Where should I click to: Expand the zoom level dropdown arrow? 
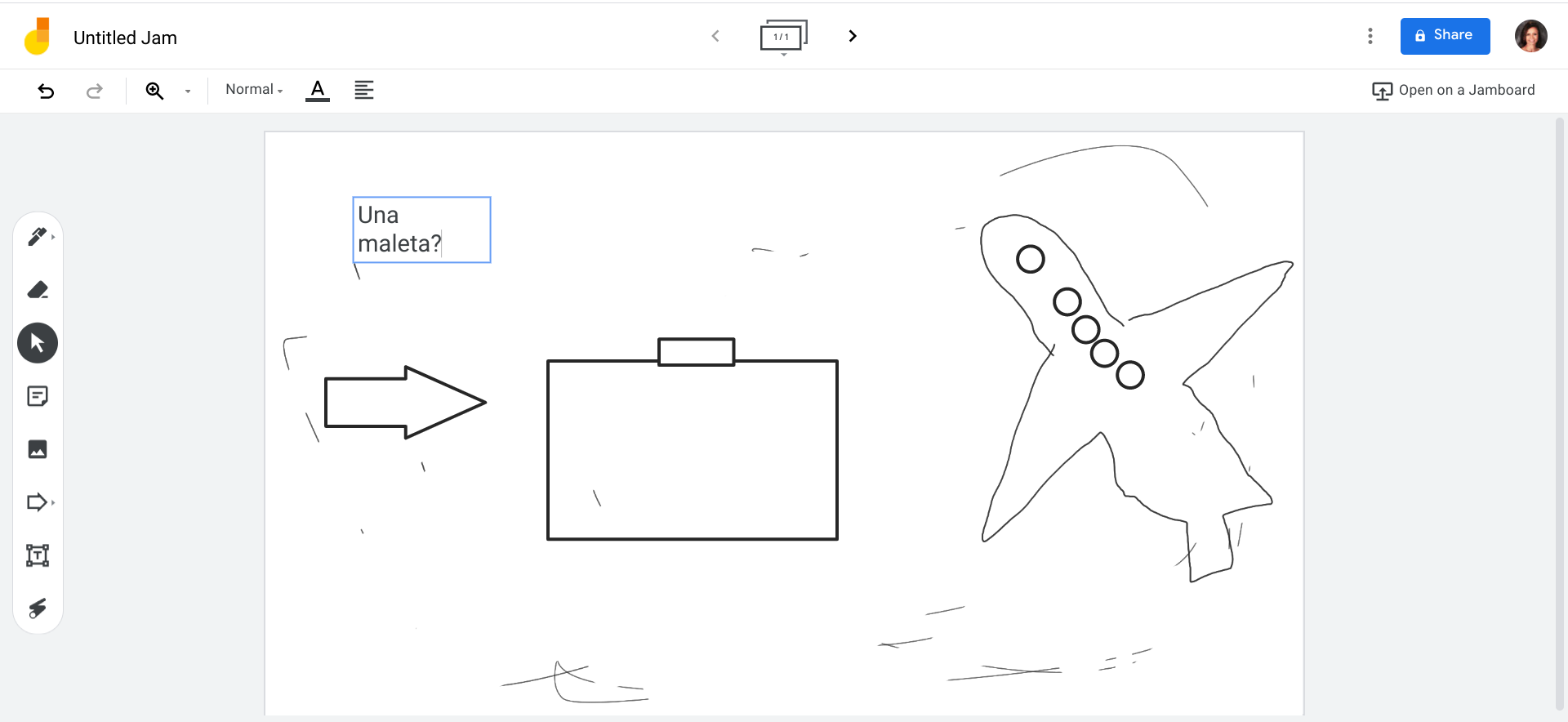point(188,91)
